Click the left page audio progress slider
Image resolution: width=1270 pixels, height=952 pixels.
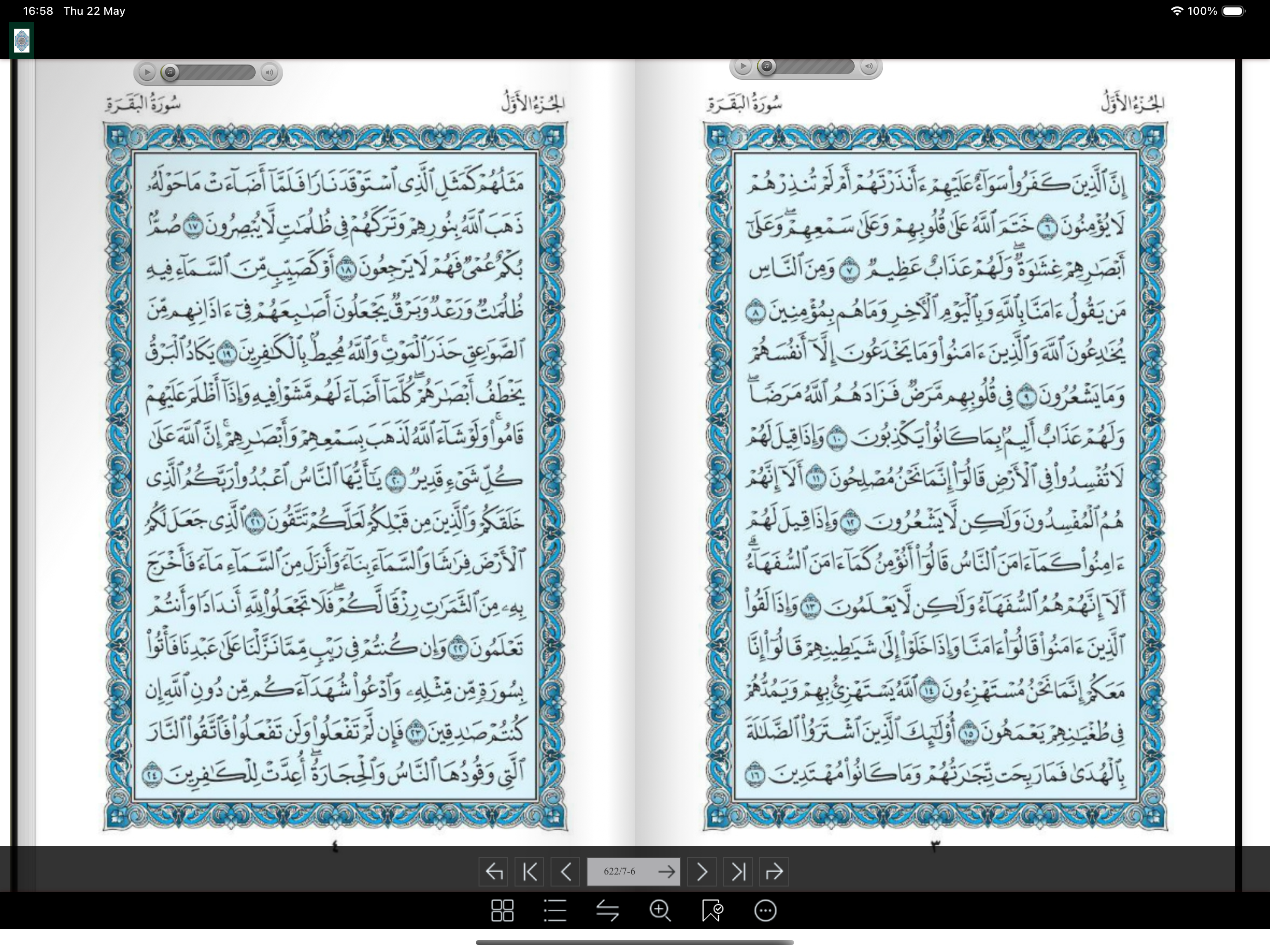209,72
